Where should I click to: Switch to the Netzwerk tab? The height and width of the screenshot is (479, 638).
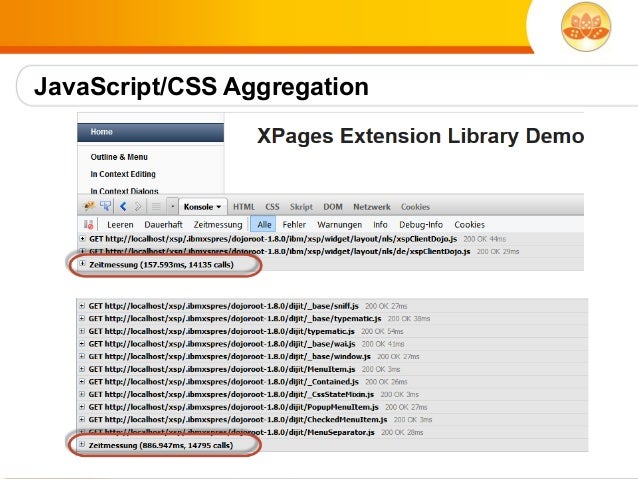coord(371,207)
